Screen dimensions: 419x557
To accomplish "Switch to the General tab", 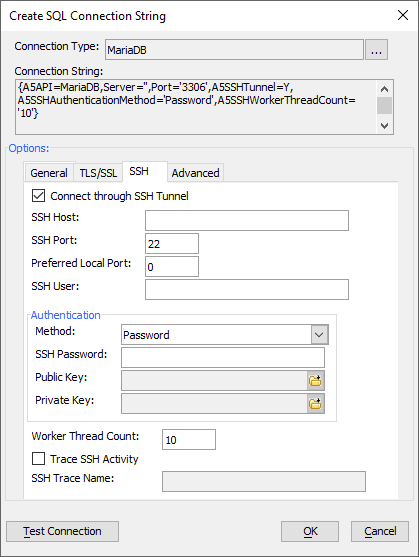I will click(49, 173).
